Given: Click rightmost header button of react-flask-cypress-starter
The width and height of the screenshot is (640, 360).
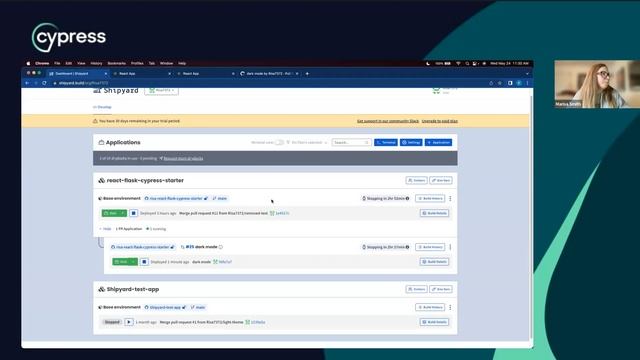Looking at the screenshot, I should 441,180.
